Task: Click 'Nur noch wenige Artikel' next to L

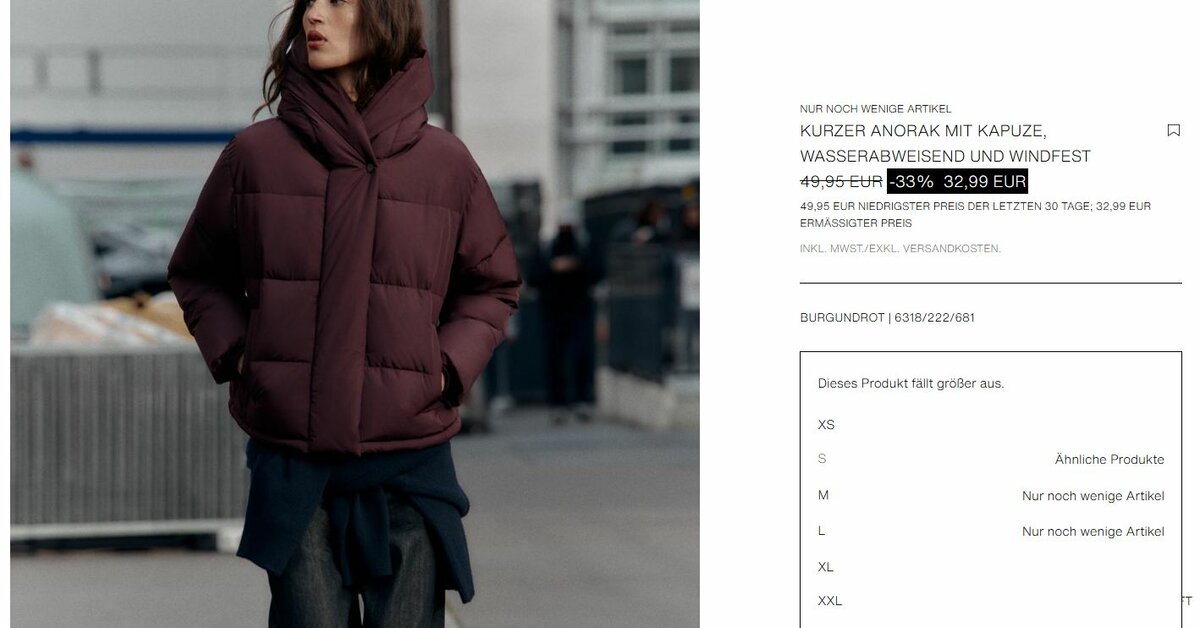Action: (x=1093, y=532)
